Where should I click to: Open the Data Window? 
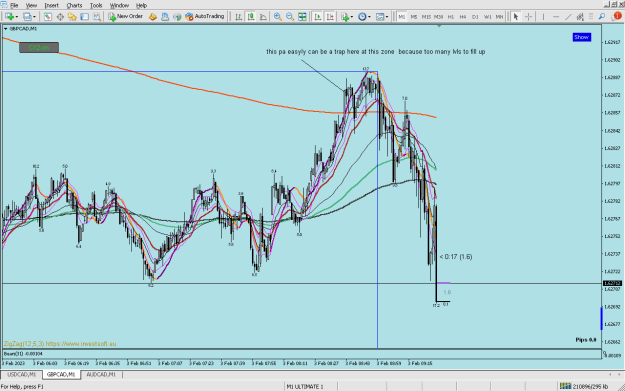click(60, 17)
